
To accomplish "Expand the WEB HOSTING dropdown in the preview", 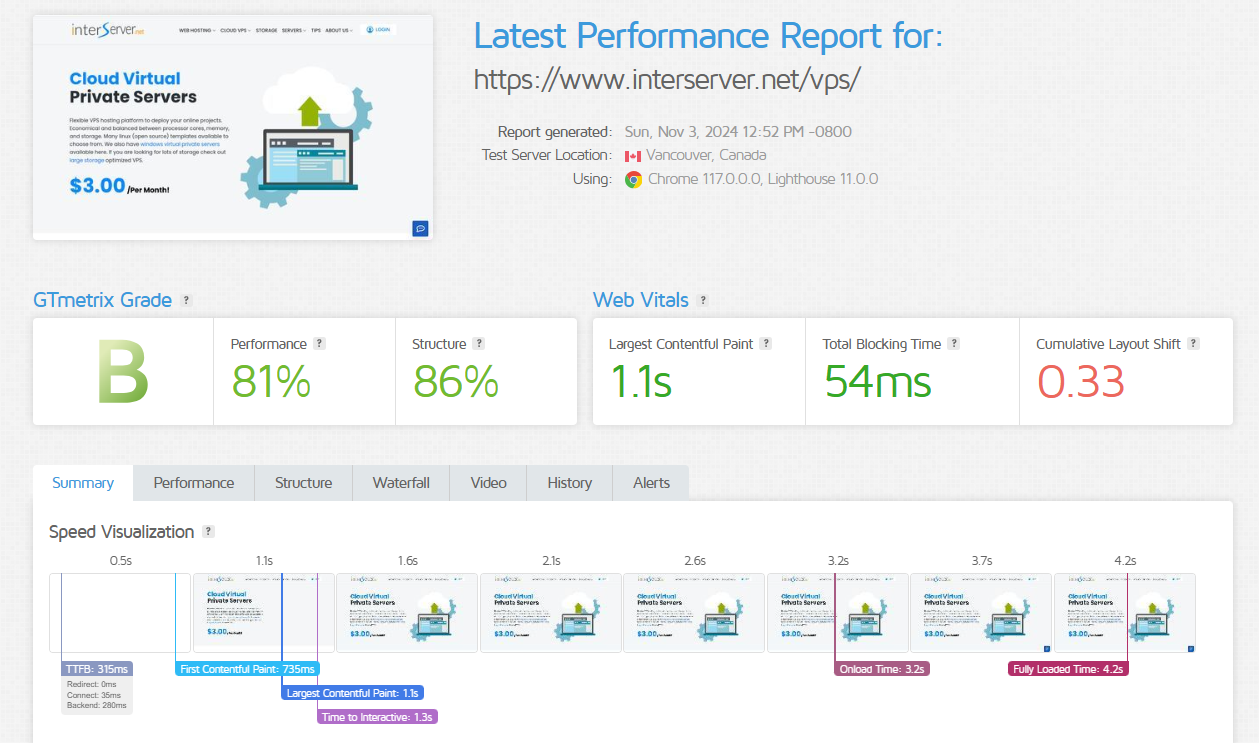I will point(196,29).
